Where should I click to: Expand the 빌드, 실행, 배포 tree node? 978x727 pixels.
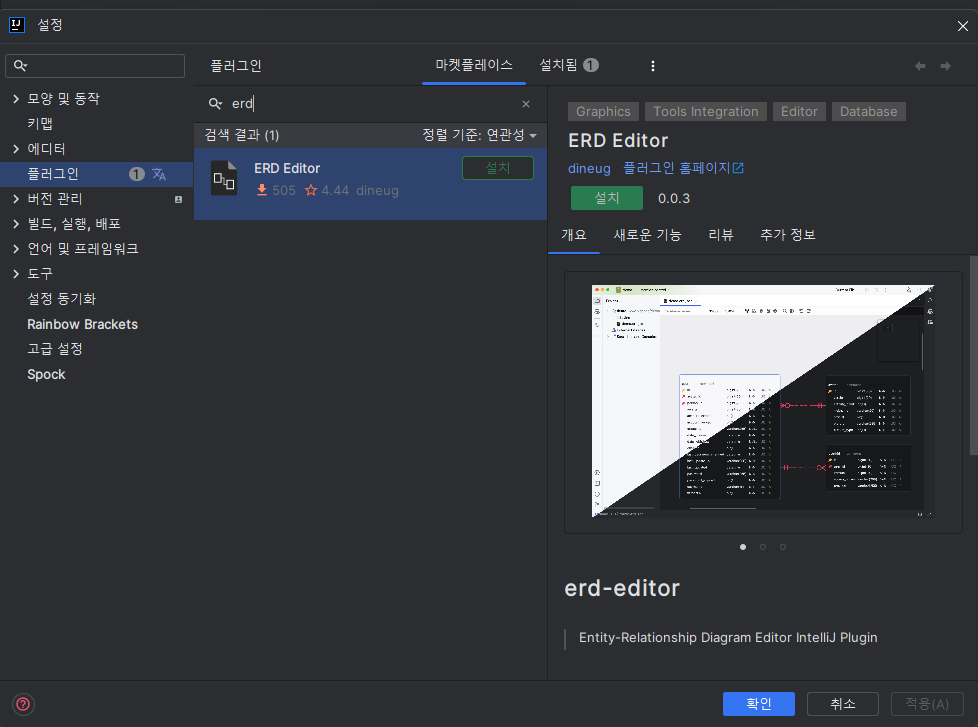pos(16,224)
